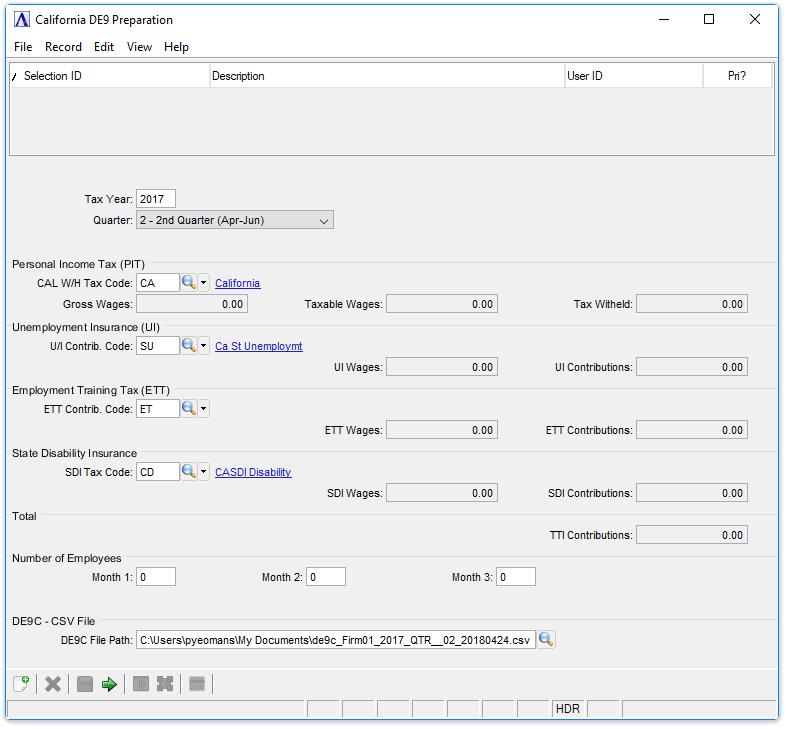Follow the California link
The height and width of the screenshot is (729, 788).
(238, 284)
